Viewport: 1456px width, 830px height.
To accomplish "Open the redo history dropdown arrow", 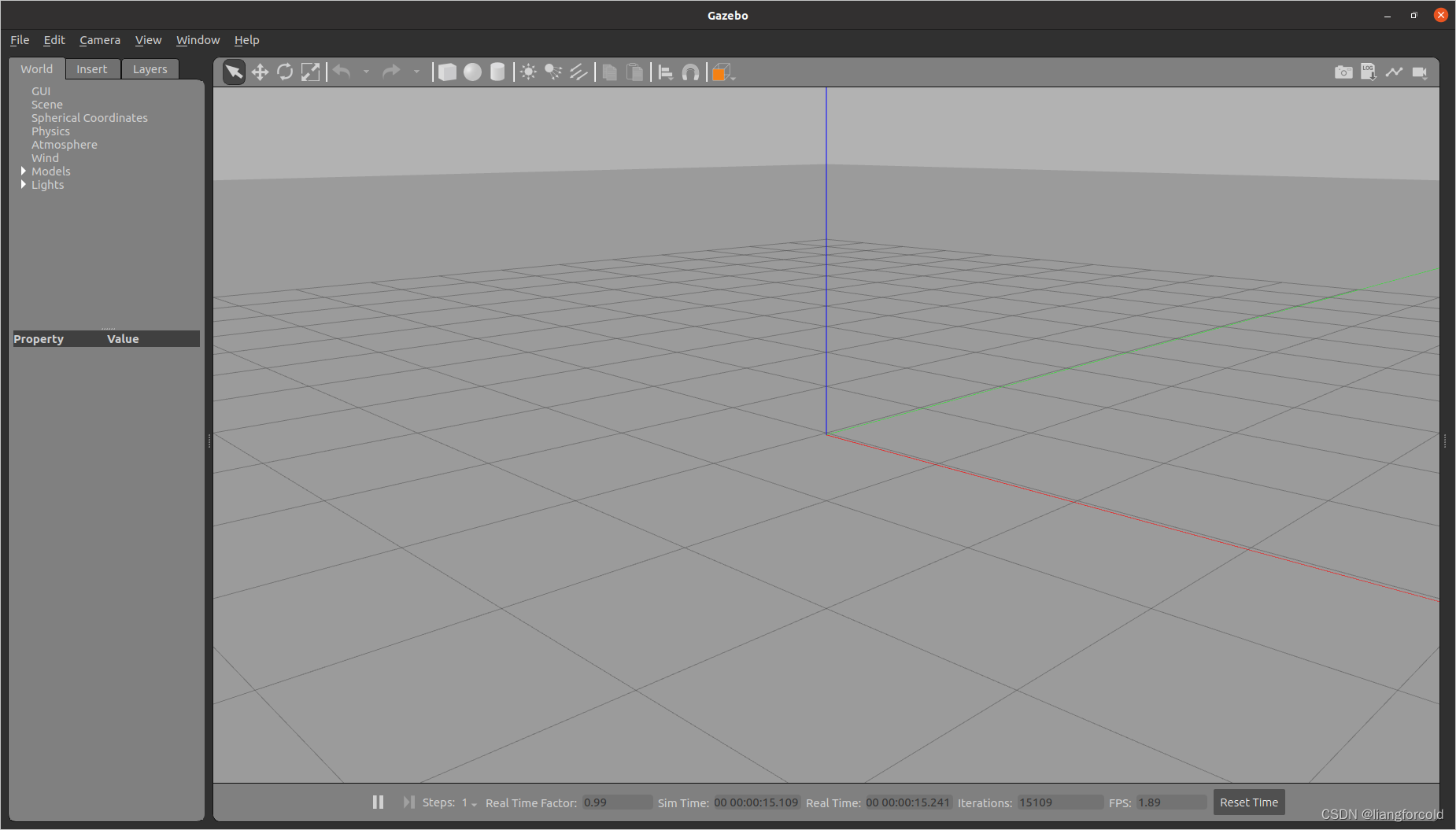I will coord(416,72).
